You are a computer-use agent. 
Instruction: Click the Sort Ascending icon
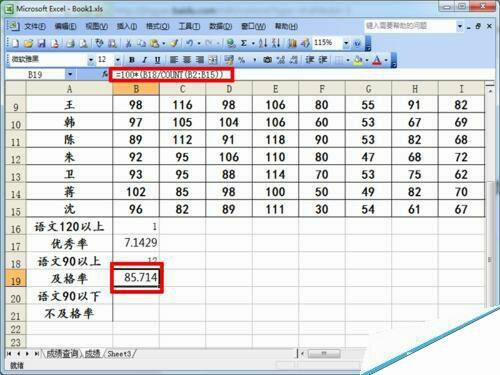click(263, 43)
